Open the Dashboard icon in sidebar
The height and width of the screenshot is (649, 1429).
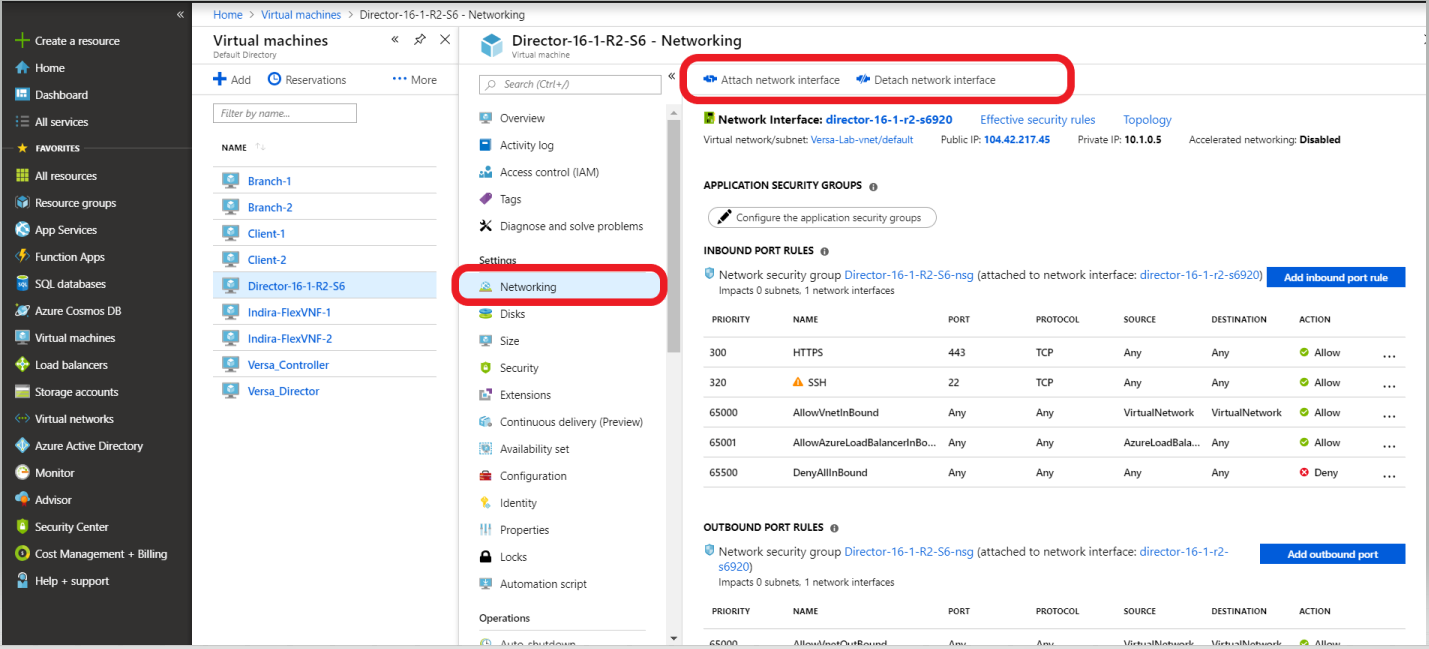click(22, 95)
